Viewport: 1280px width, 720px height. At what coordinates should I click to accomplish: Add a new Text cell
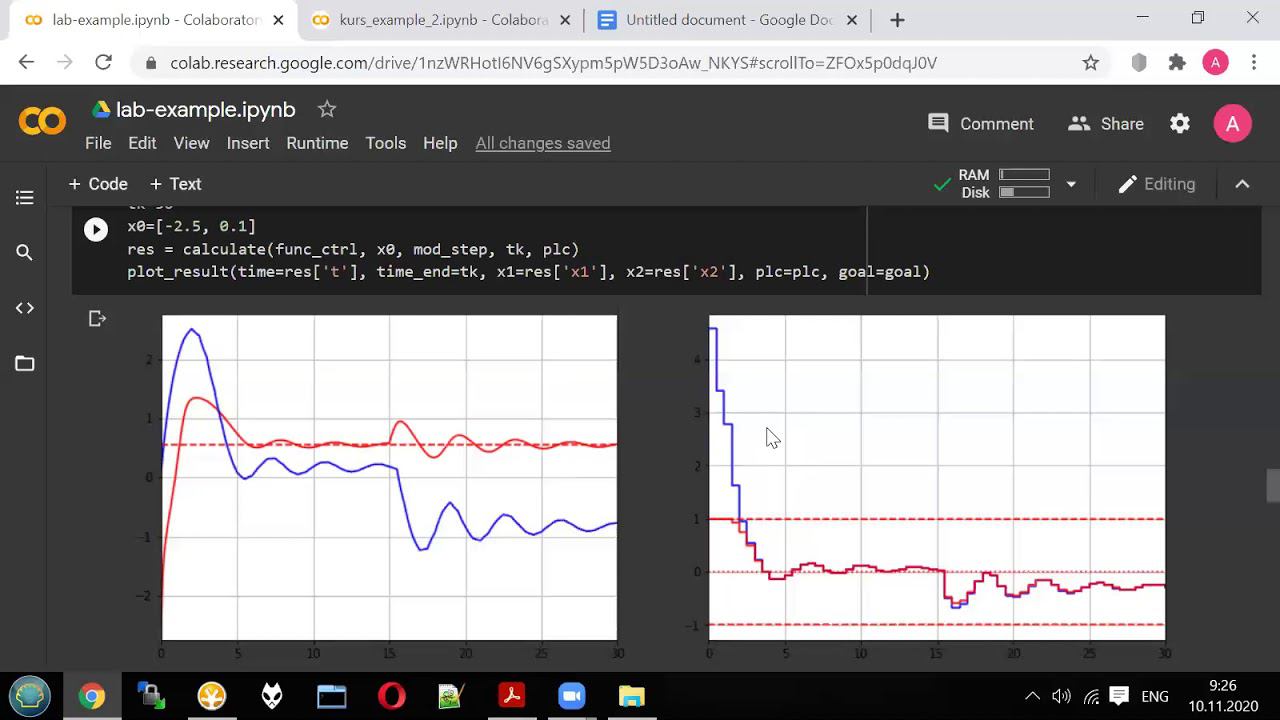click(175, 184)
